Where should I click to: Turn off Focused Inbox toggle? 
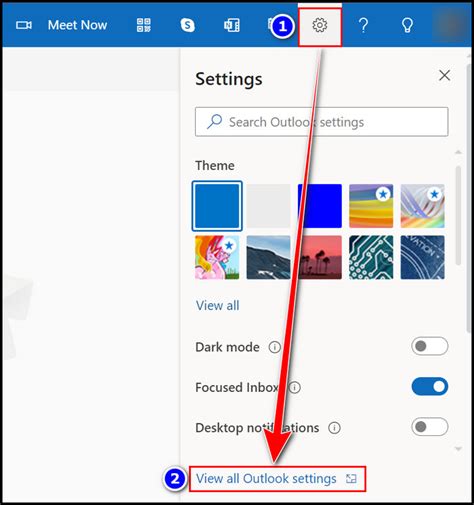click(x=430, y=387)
